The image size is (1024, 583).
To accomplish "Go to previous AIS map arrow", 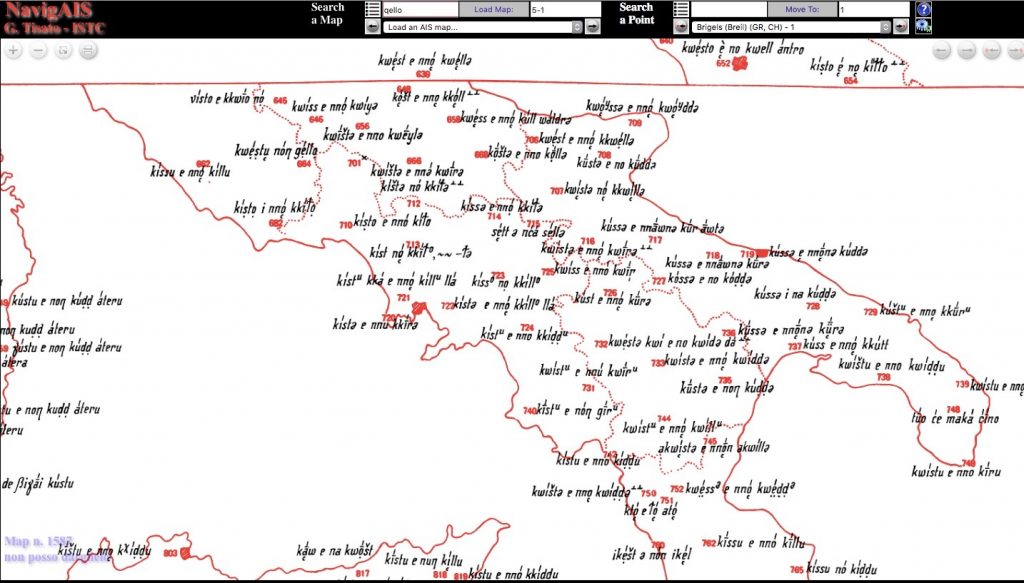I will 372,27.
